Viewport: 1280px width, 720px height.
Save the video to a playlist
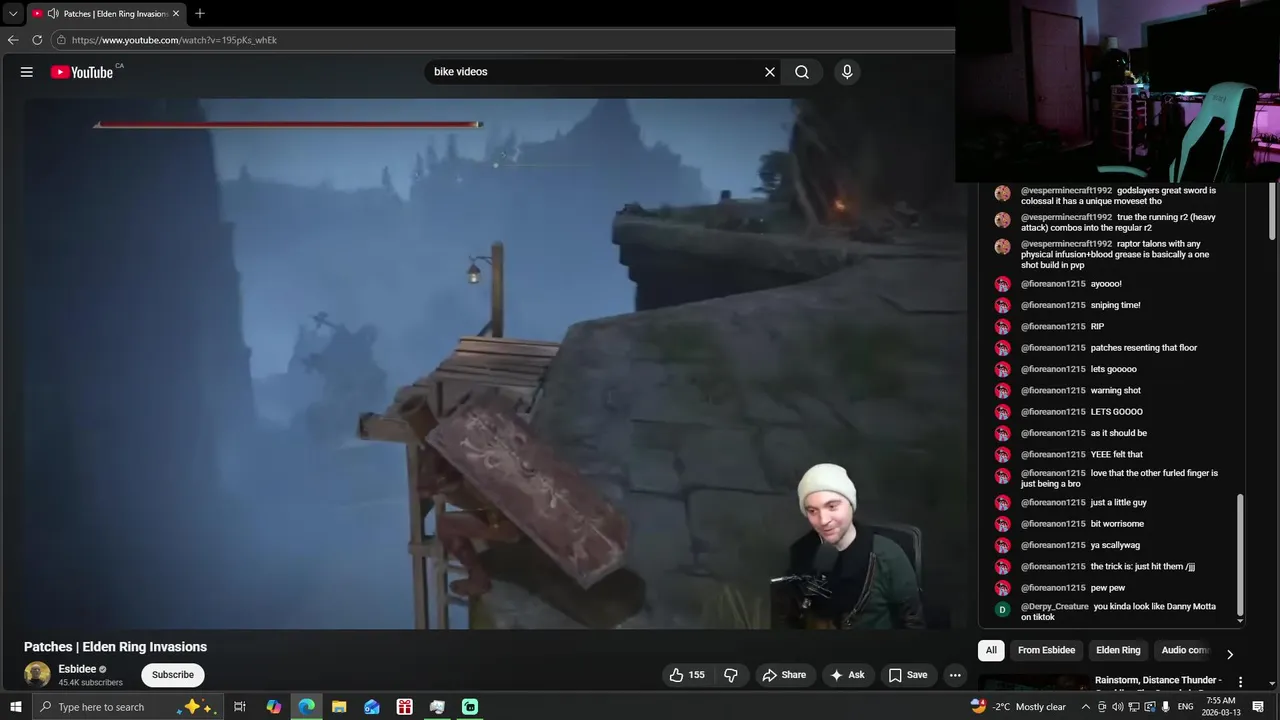[908, 675]
